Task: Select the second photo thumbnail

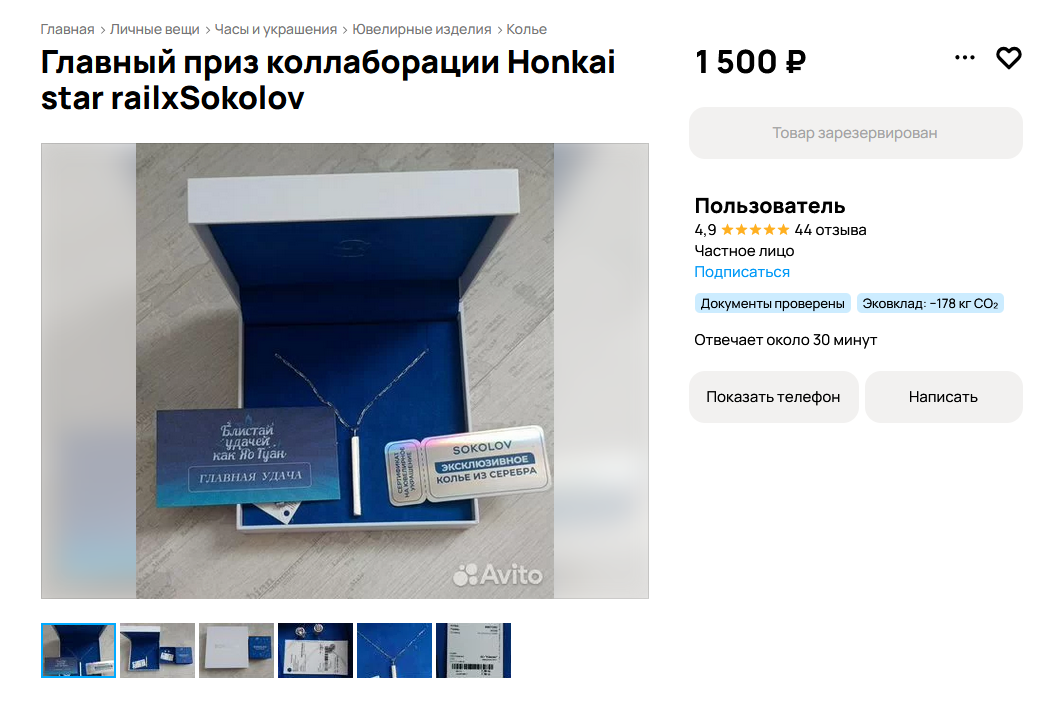Action: pyautogui.click(x=157, y=650)
